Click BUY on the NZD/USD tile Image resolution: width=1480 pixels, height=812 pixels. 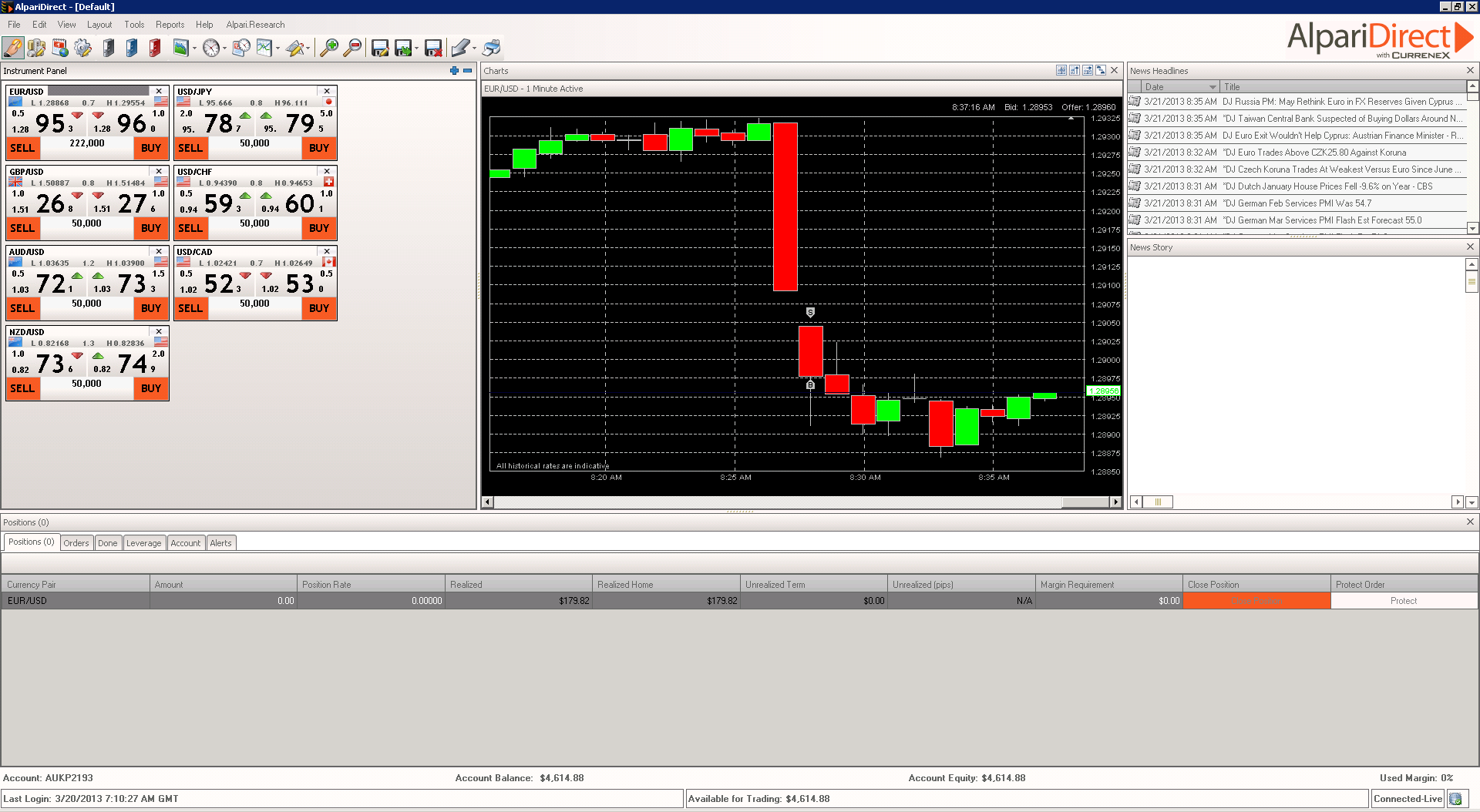pos(151,388)
